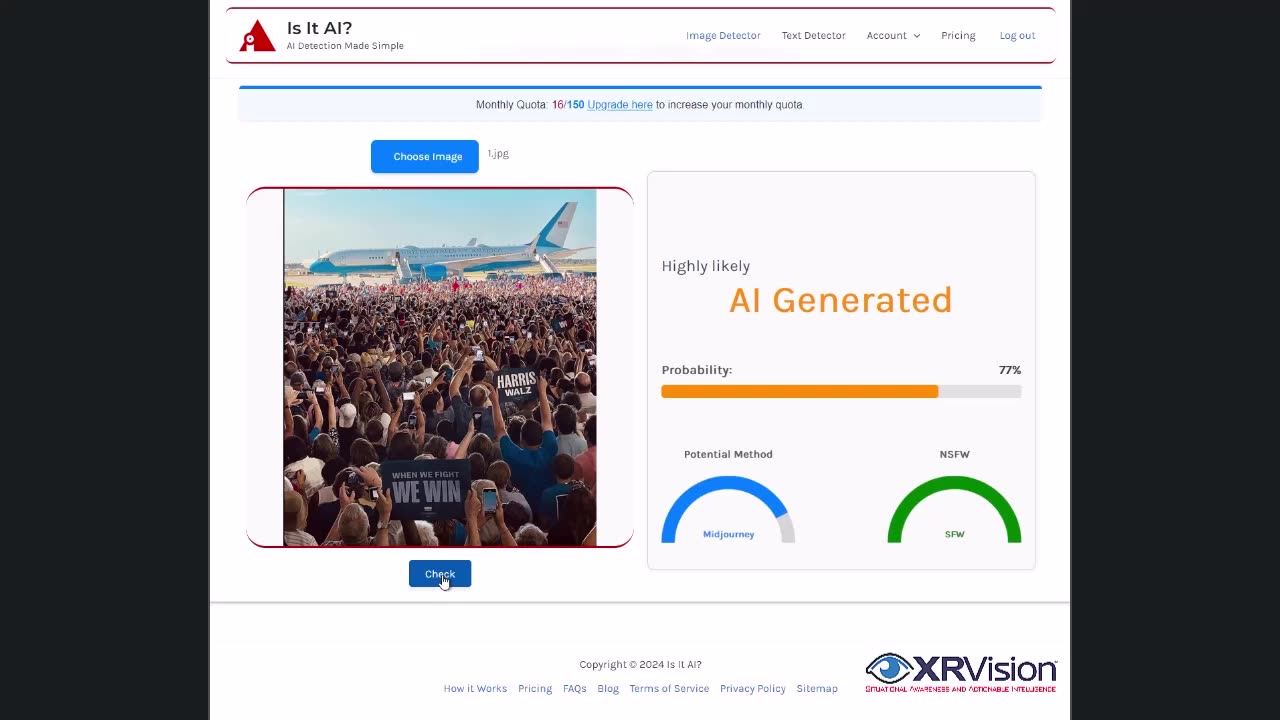Open the Pricing page in header
The width and height of the screenshot is (1280, 720).
958,35
